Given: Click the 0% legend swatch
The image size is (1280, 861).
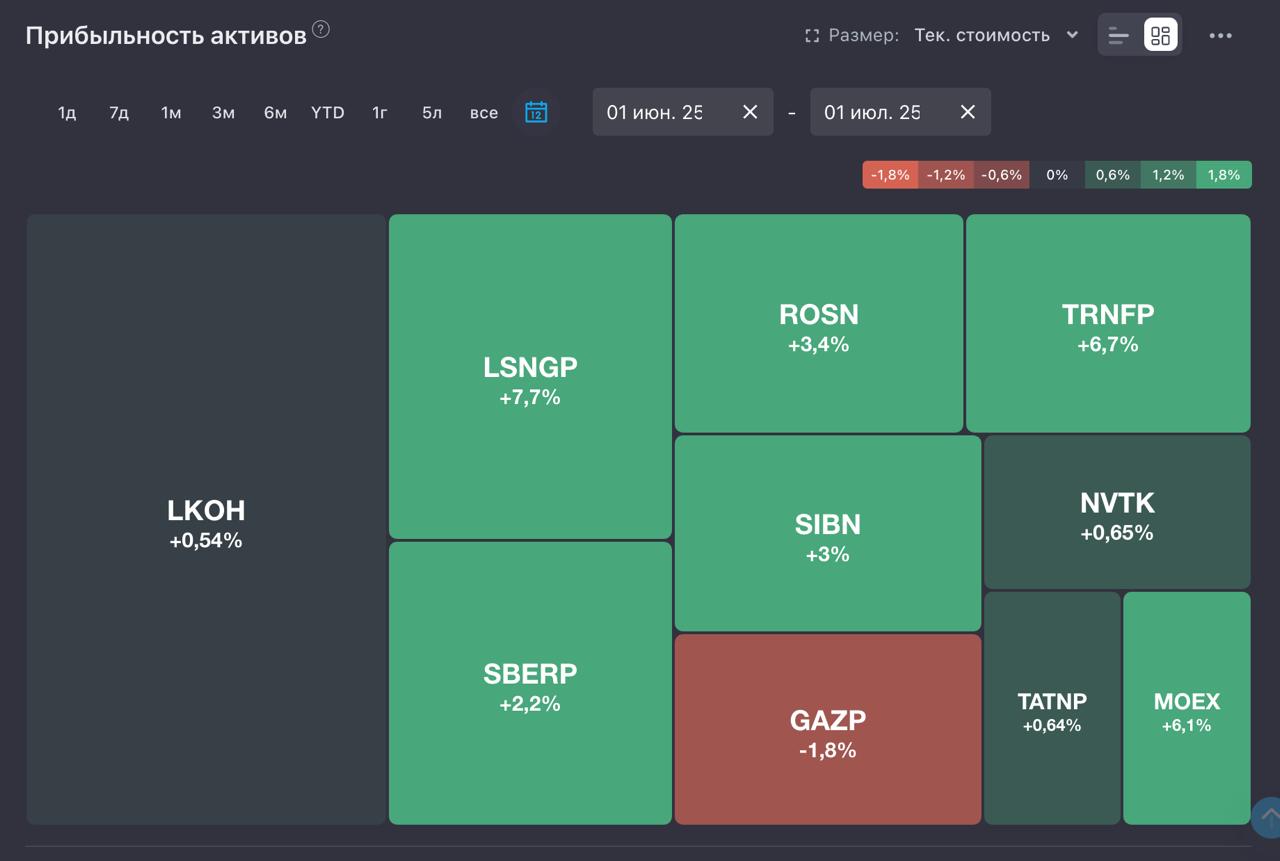Looking at the screenshot, I should (x=1057, y=175).
